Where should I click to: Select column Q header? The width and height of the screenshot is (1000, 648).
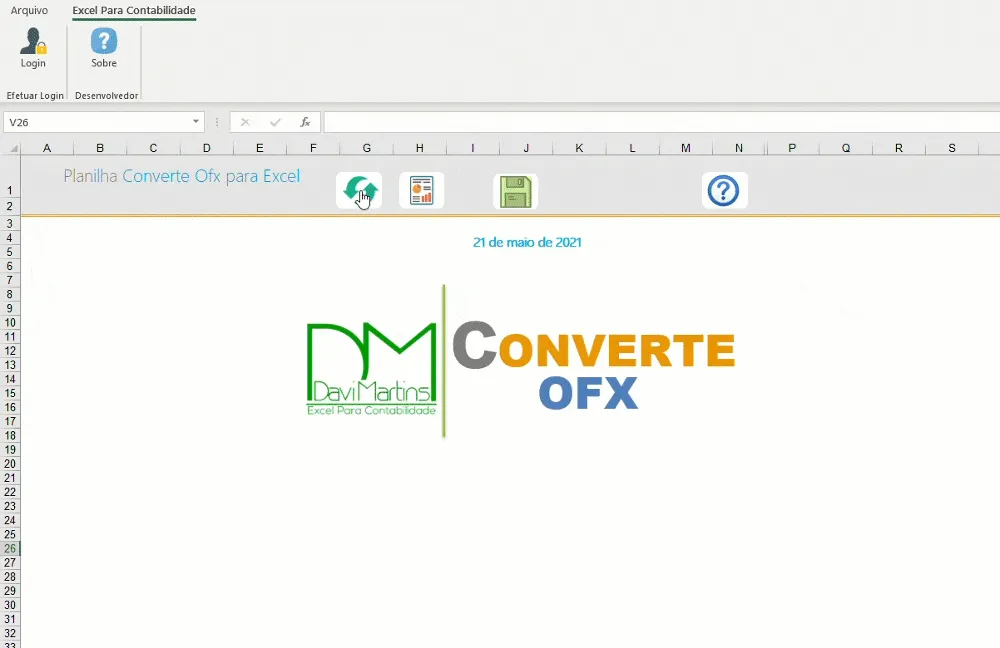(x=846, y=148)
